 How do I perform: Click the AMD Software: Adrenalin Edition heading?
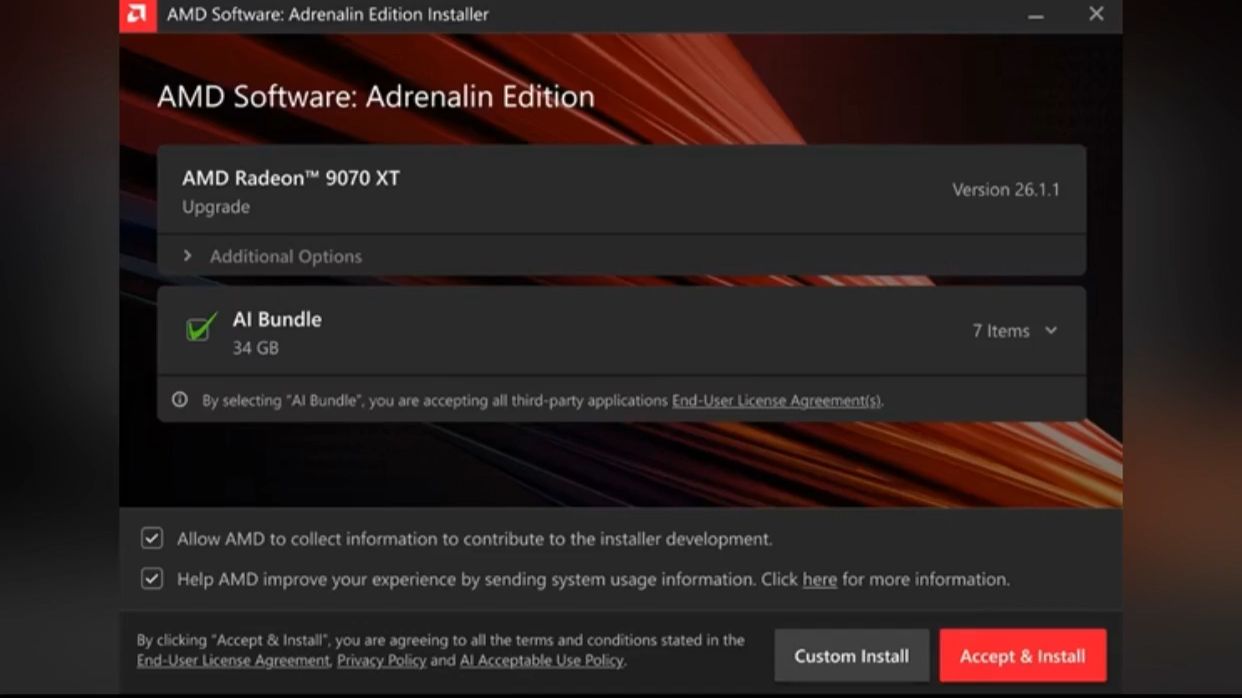click(376, 96)
